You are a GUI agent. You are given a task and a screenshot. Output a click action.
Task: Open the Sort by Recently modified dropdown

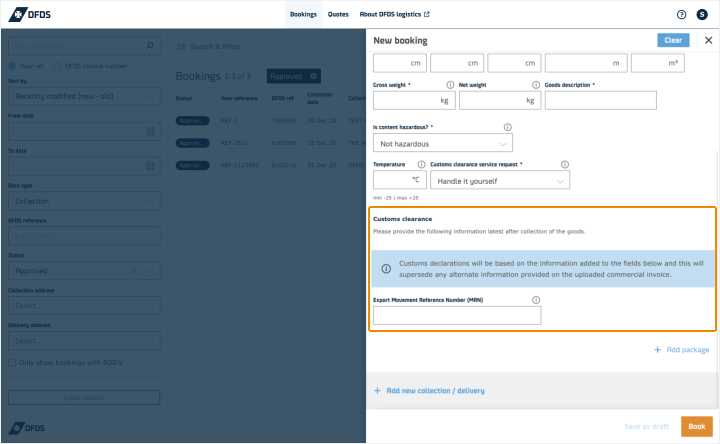[84, 96]
